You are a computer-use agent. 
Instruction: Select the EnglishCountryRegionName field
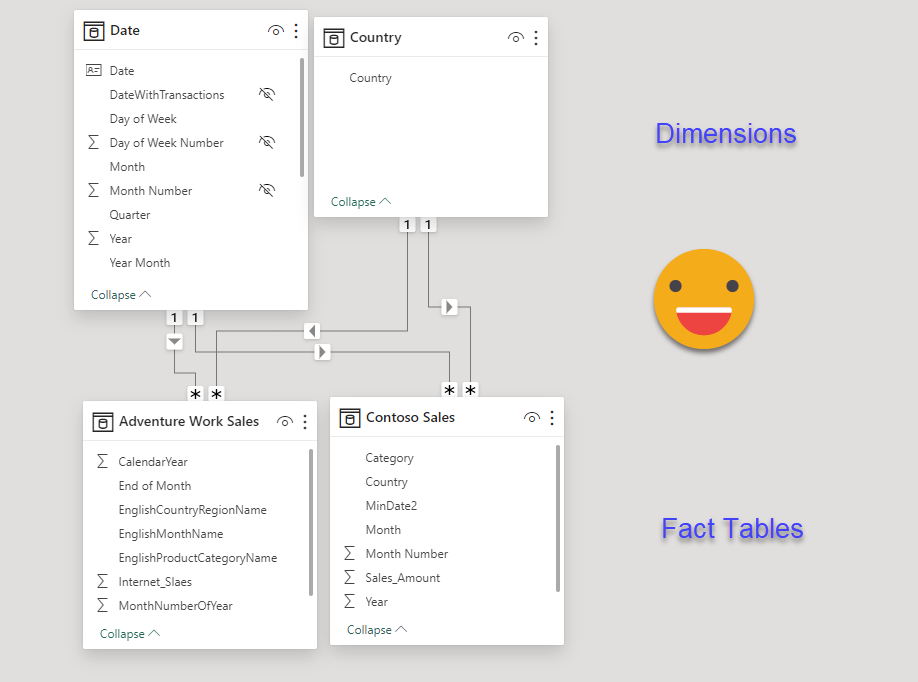coord(193,510)
